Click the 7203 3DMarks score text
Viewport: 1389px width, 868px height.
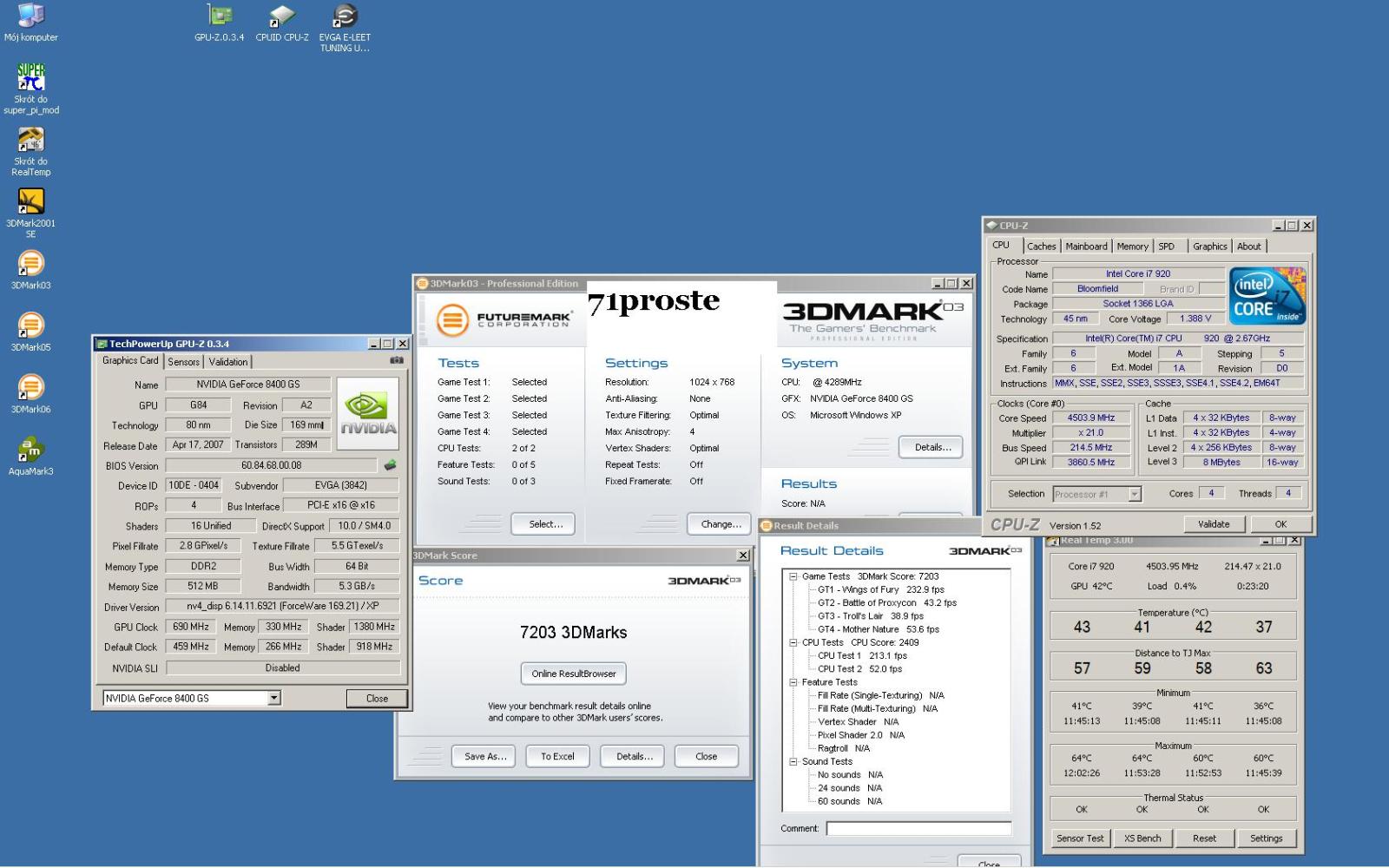pos(573,632)
